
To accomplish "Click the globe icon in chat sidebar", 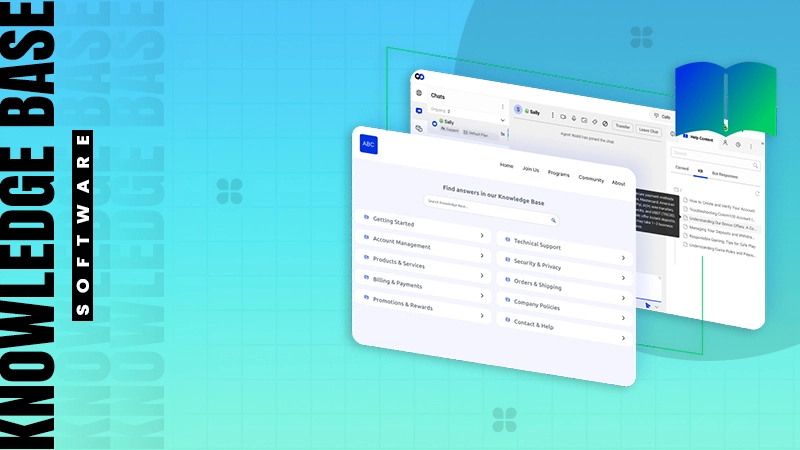I will coord(419,93).
